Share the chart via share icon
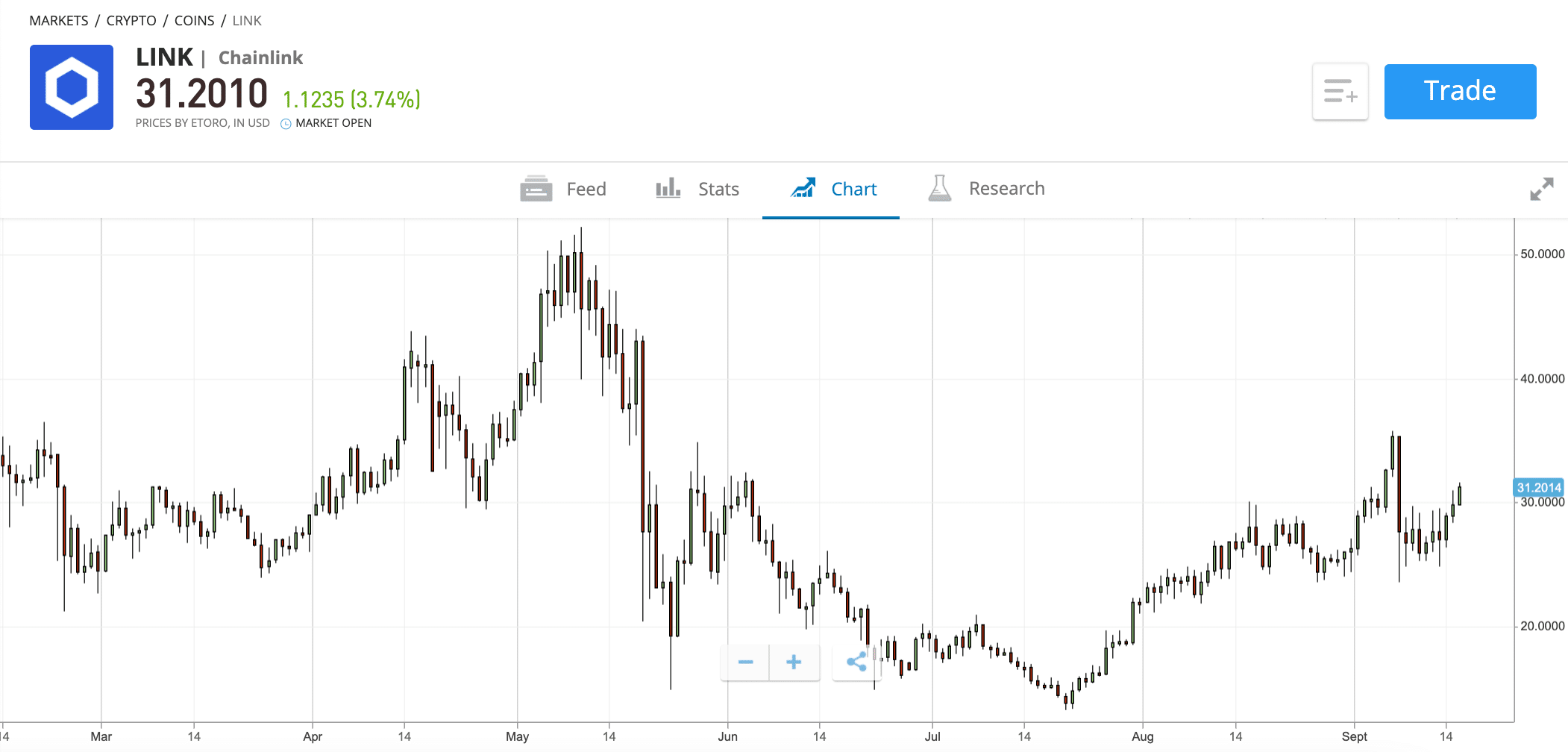 [x=856, y=662]
